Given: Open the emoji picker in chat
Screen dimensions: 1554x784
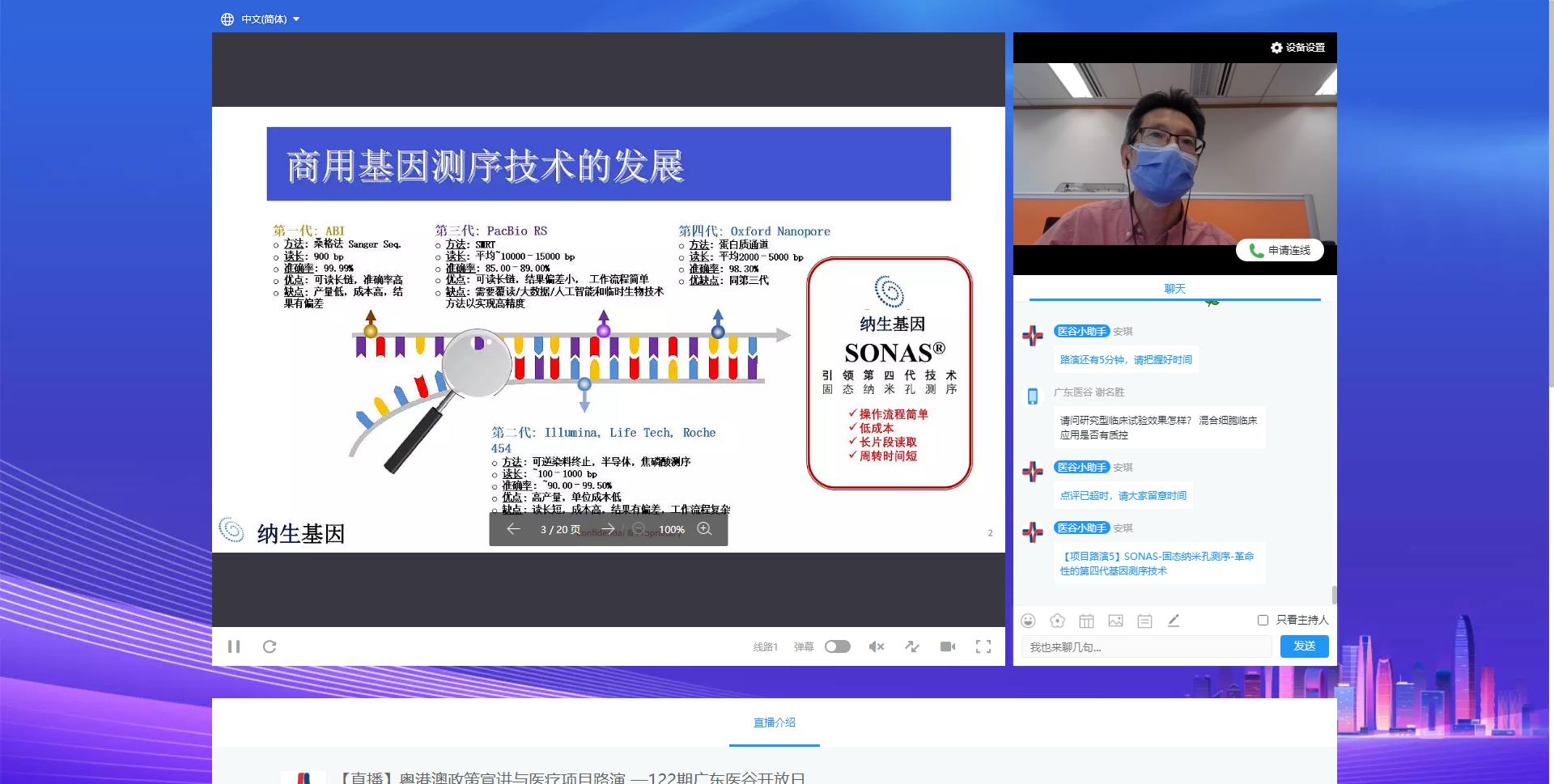Looking at the screenshot, I should click(x=1028, y=621).
